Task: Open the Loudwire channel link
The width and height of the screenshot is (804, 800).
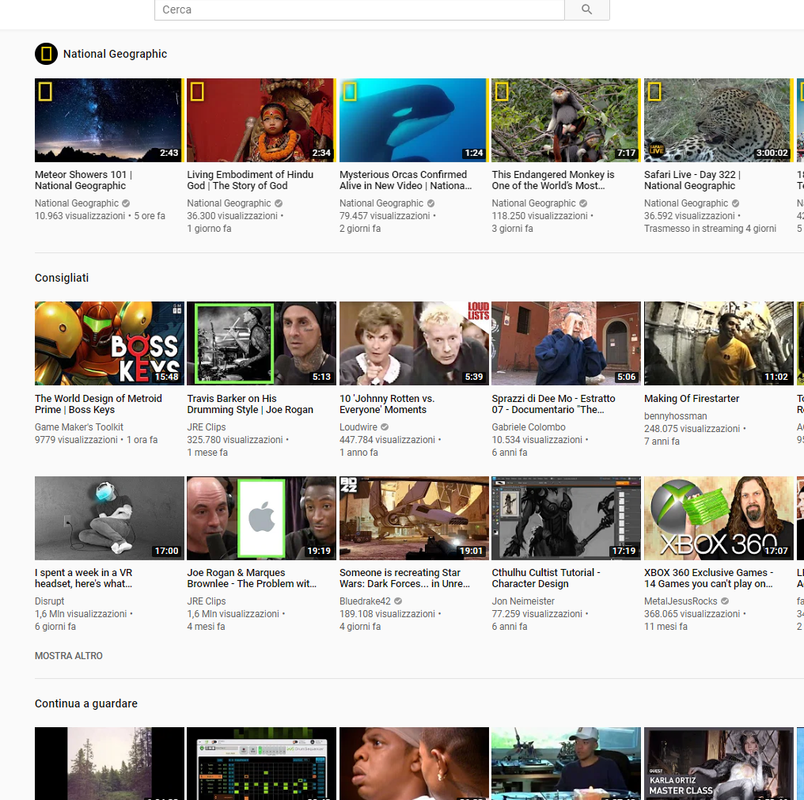Action: point(358,427)
